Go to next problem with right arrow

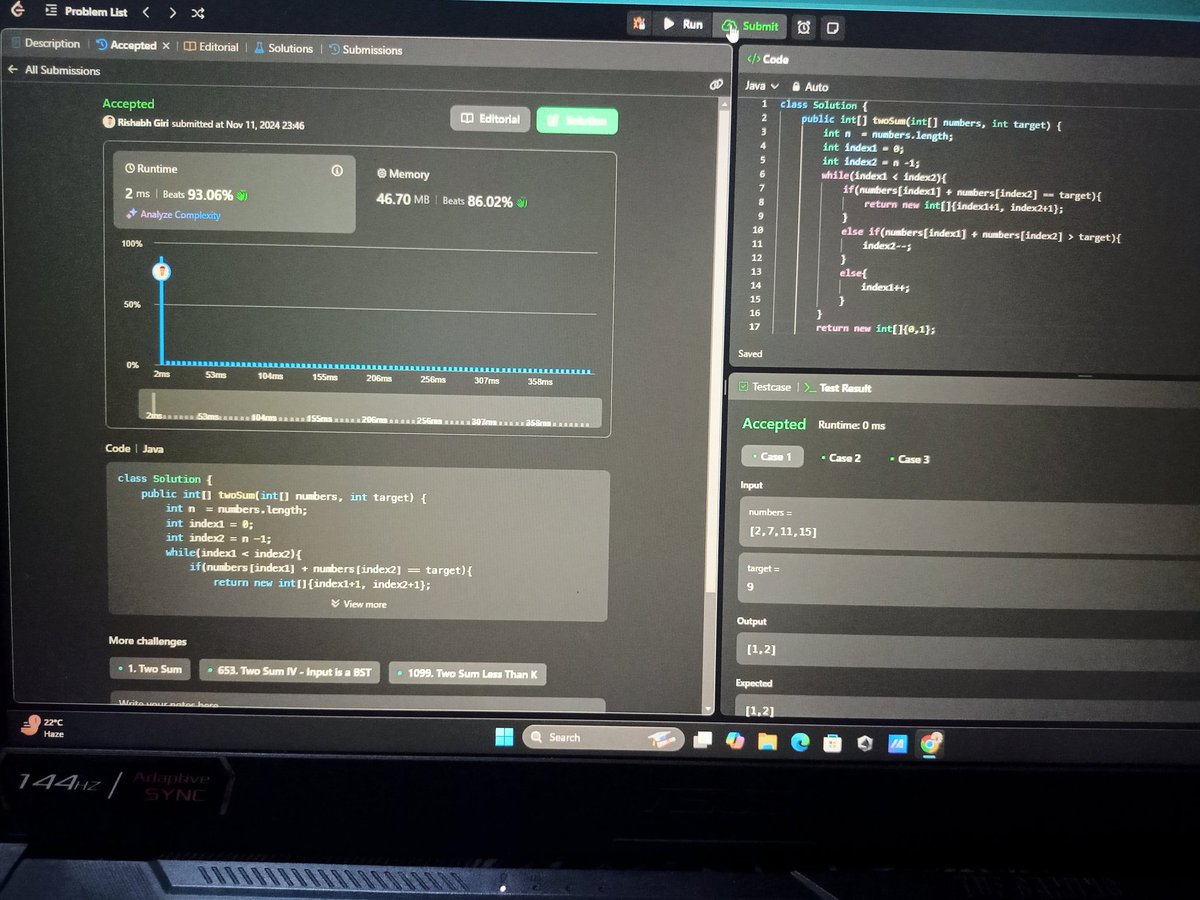pyautogui.click(x=172, y=13)
